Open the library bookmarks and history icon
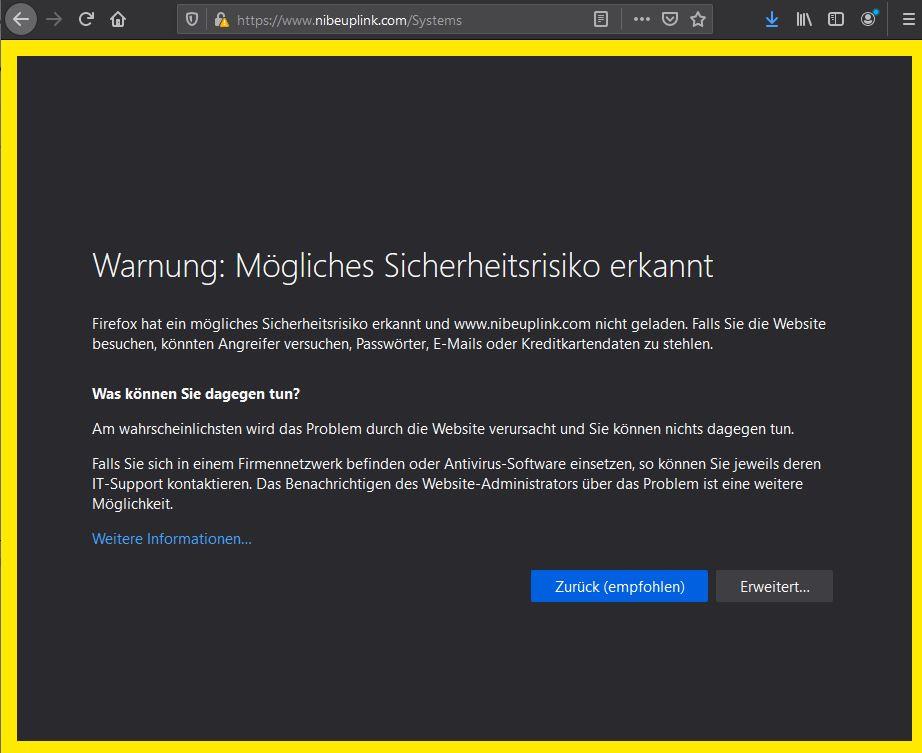Screen dimensions: 922x753 804,19
